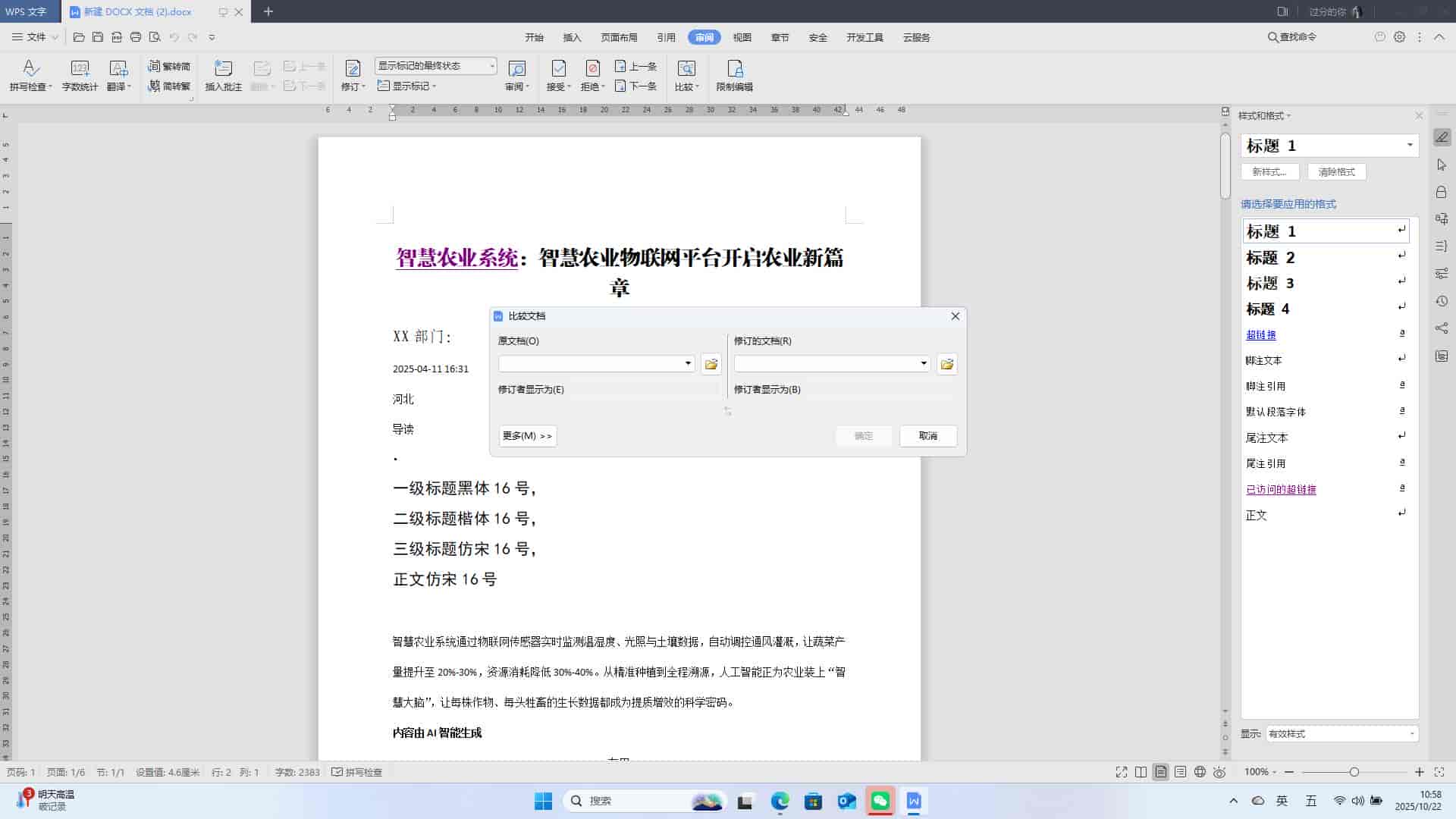Click the 查找命令 search box
This screenshot has height=819, width=1456.
point(1292,36)
